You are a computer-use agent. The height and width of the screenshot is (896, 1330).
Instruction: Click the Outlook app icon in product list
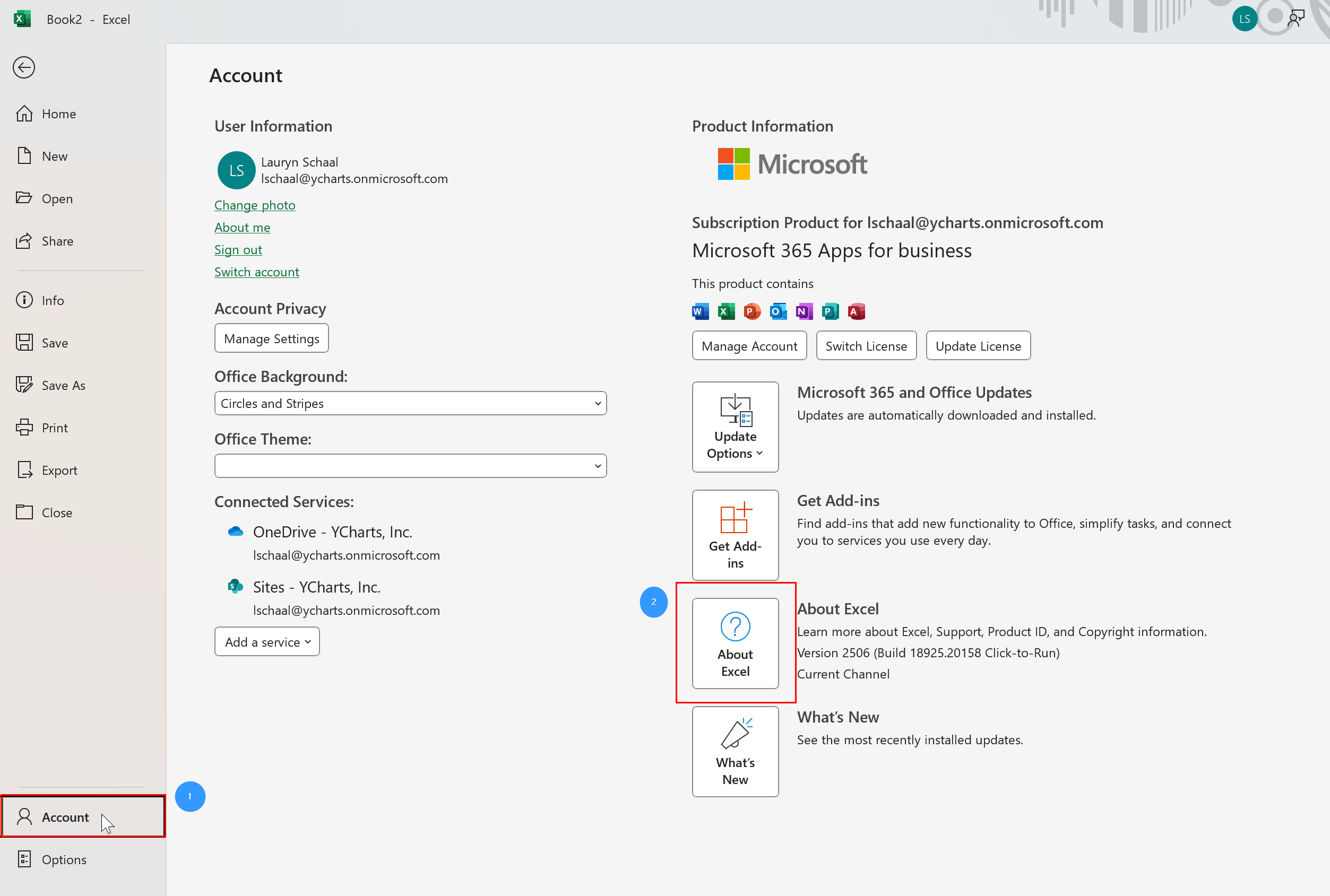(778, 311)
